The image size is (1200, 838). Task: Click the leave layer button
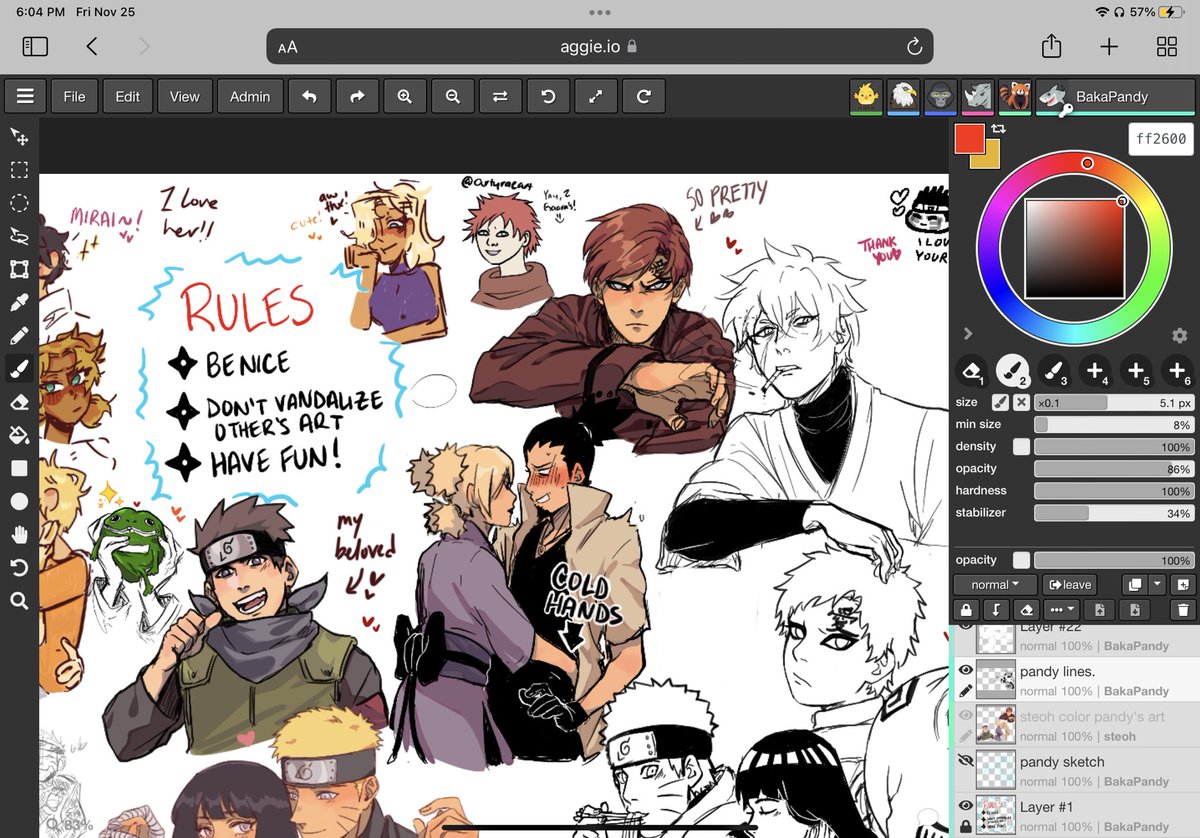1069,585
